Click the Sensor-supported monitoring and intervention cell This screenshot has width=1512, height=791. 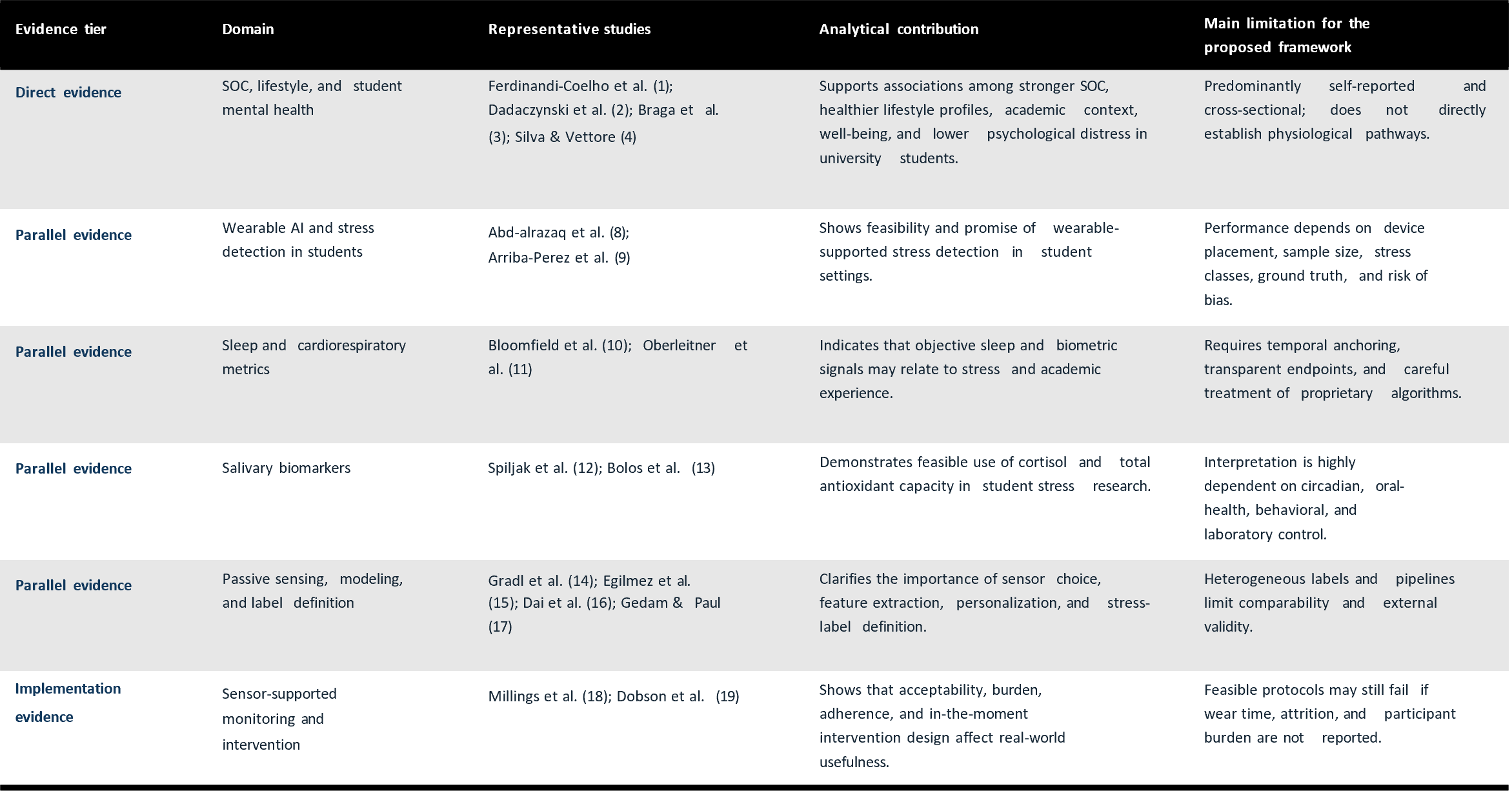279,719
